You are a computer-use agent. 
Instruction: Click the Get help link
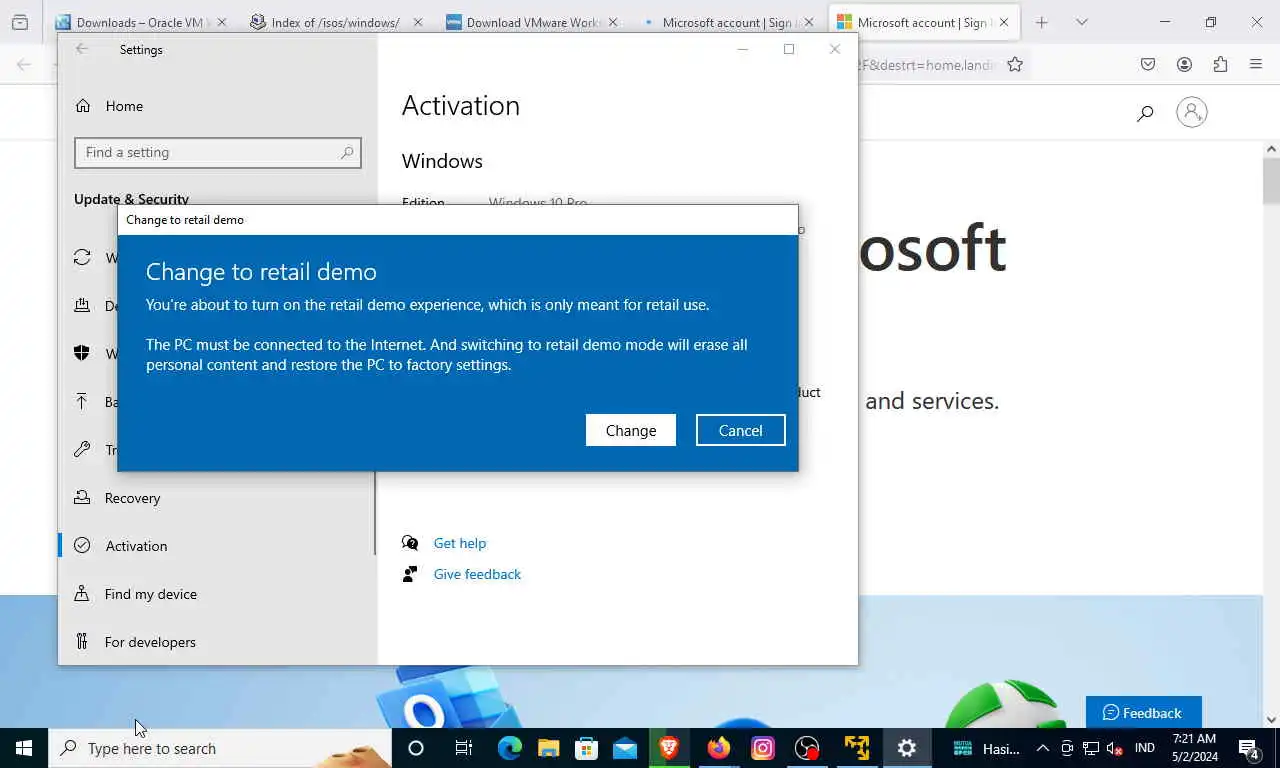click(x=460, y=543)
